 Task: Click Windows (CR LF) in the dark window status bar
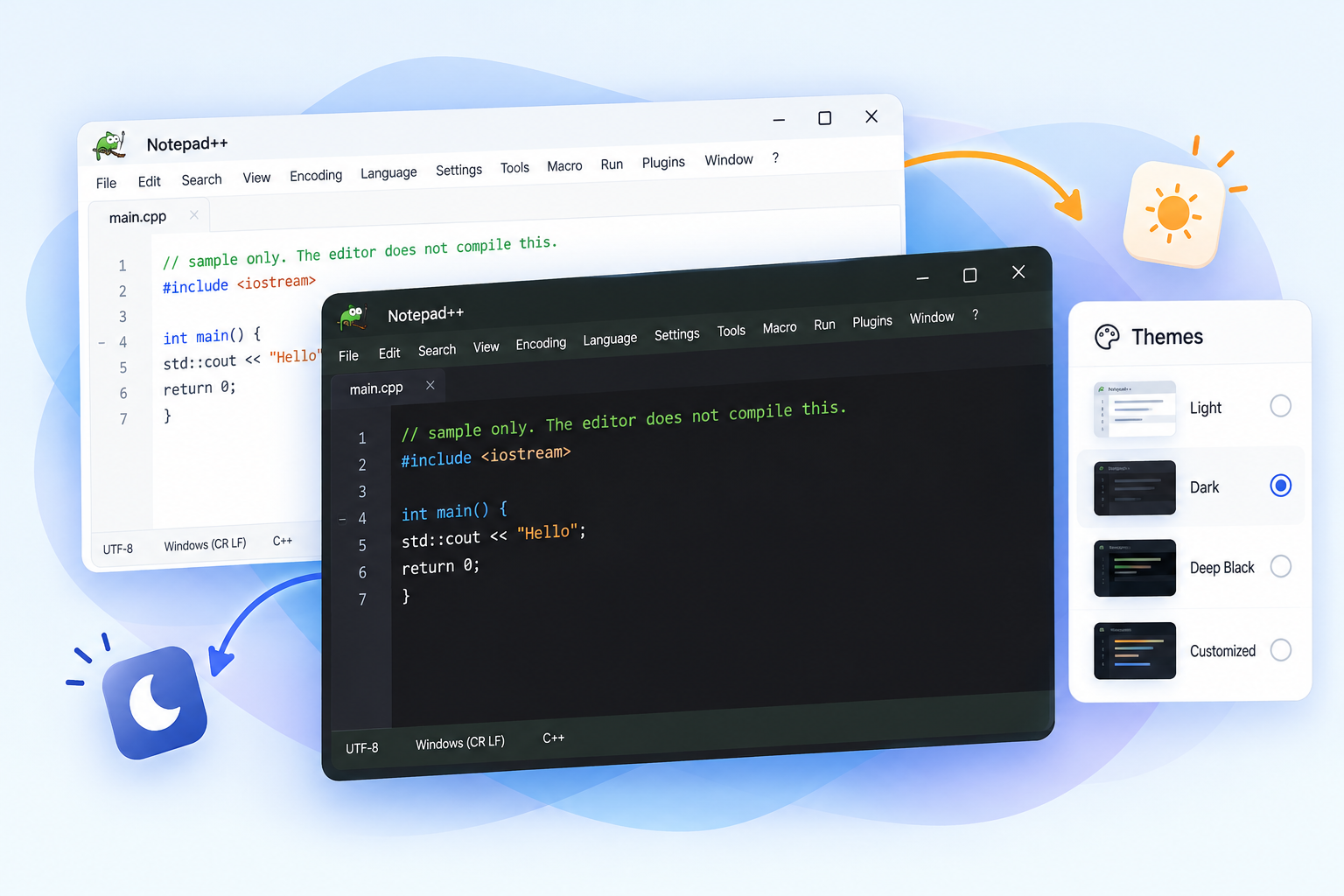click(x=460, y=743)
